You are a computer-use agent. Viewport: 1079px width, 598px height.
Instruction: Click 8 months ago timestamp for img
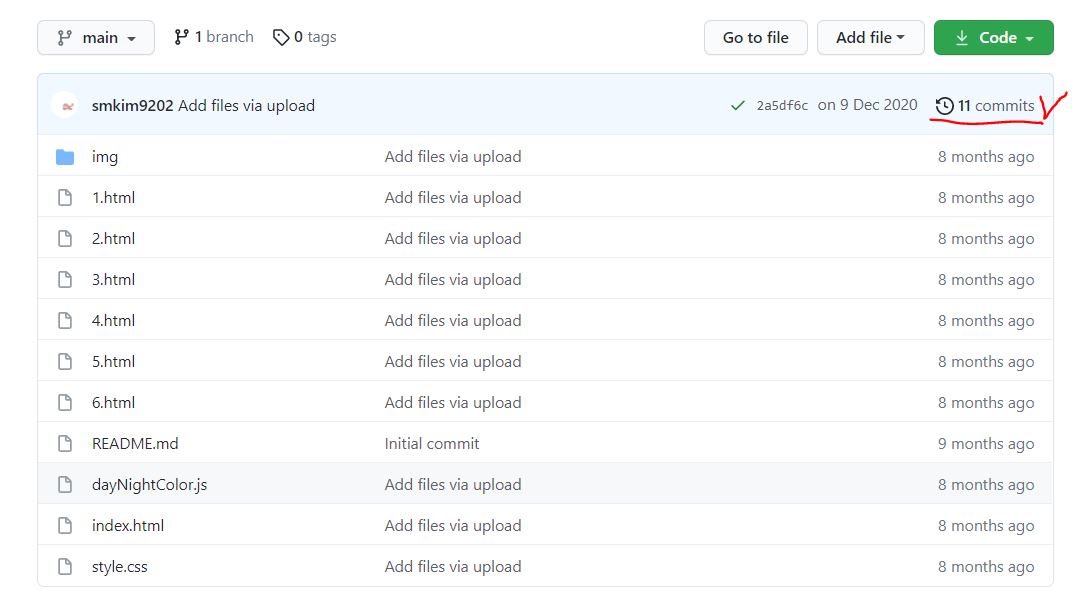986,157
